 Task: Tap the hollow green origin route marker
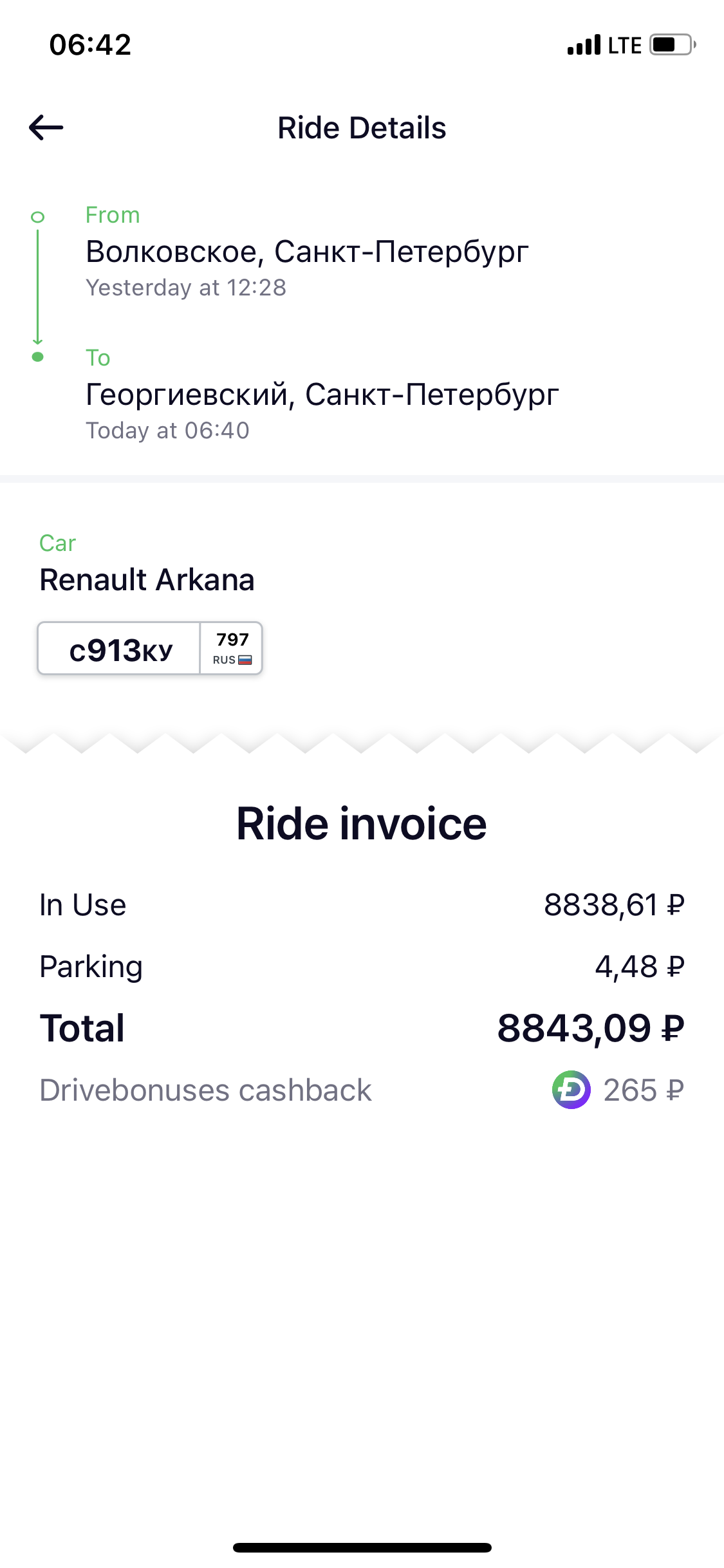38,217
